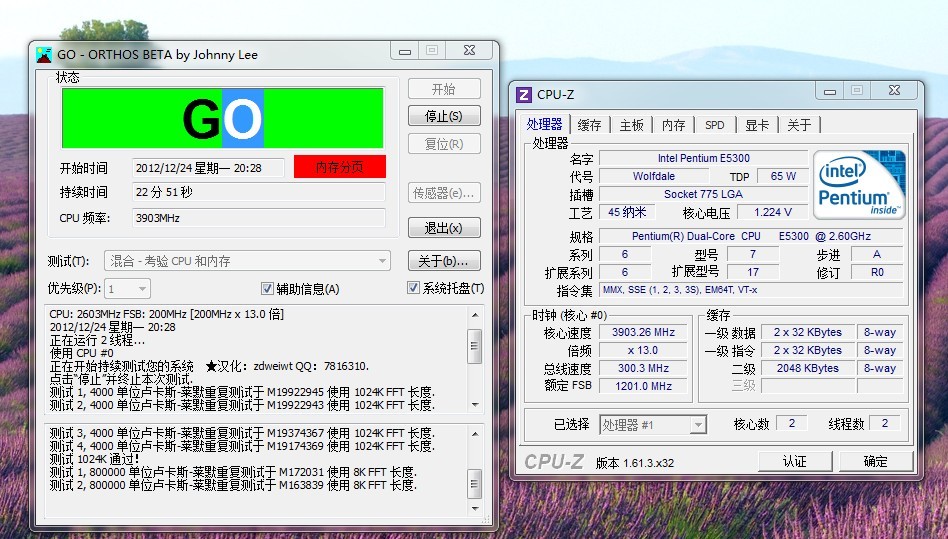Toggle the 辅助信息(A) checkbox

click(x=267, y=289)
